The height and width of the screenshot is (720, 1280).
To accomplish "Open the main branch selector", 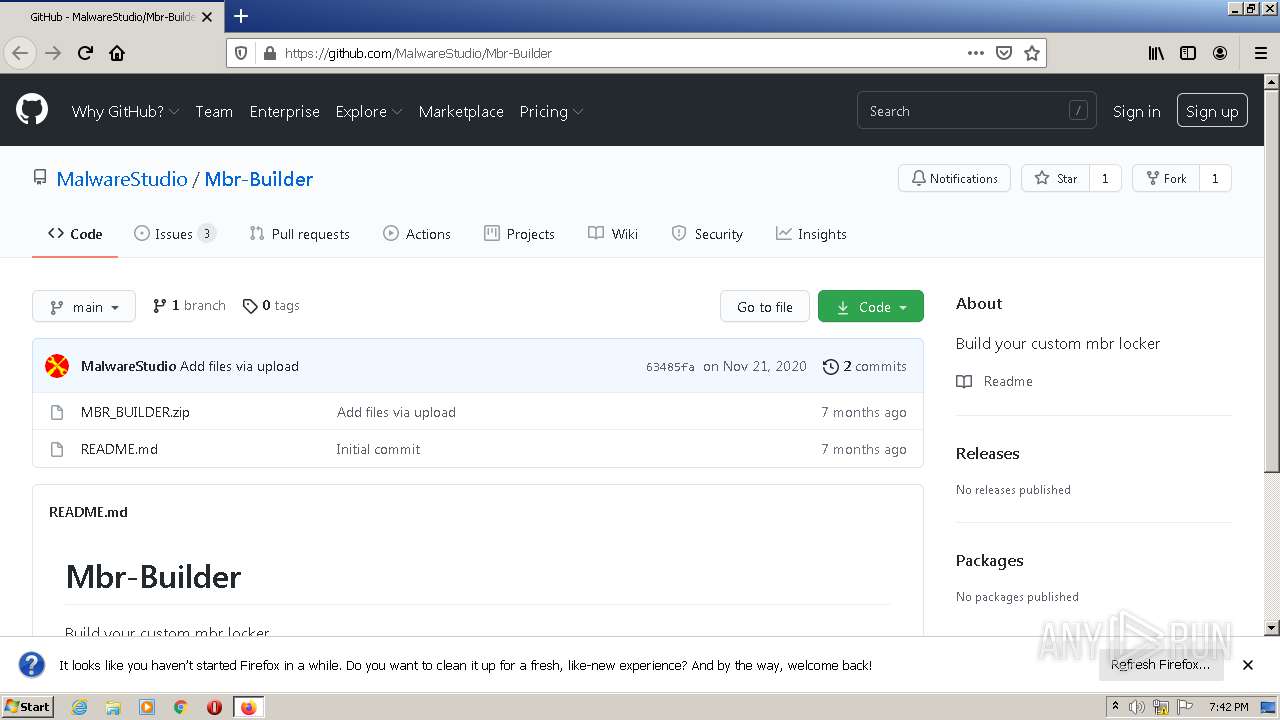I will click(84, 306).
